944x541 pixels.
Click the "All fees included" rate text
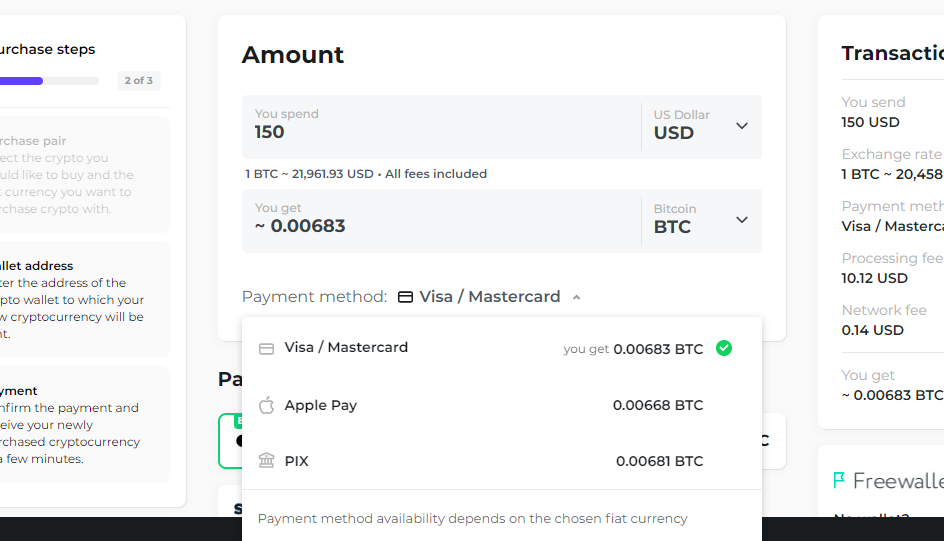[436, 174]
